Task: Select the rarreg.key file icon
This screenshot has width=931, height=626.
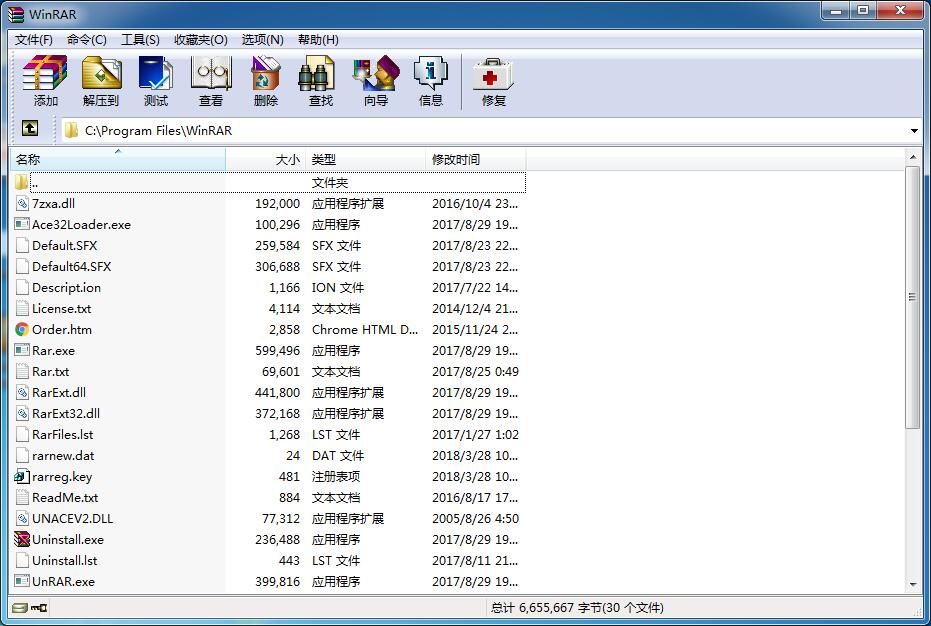Action: click(x=22, y=476)
